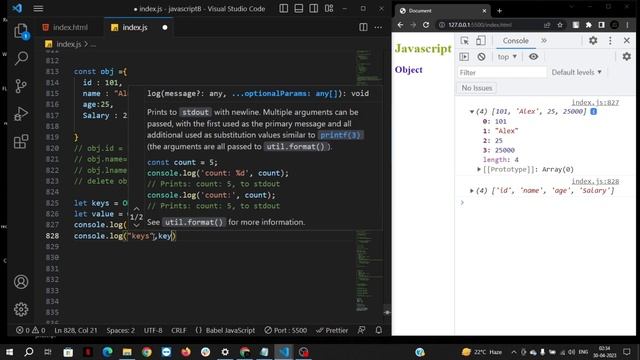Viewport: 640px width, 360px height.
Task: Click the Port: 5500 Live Server item
Action: coord(285,330)
